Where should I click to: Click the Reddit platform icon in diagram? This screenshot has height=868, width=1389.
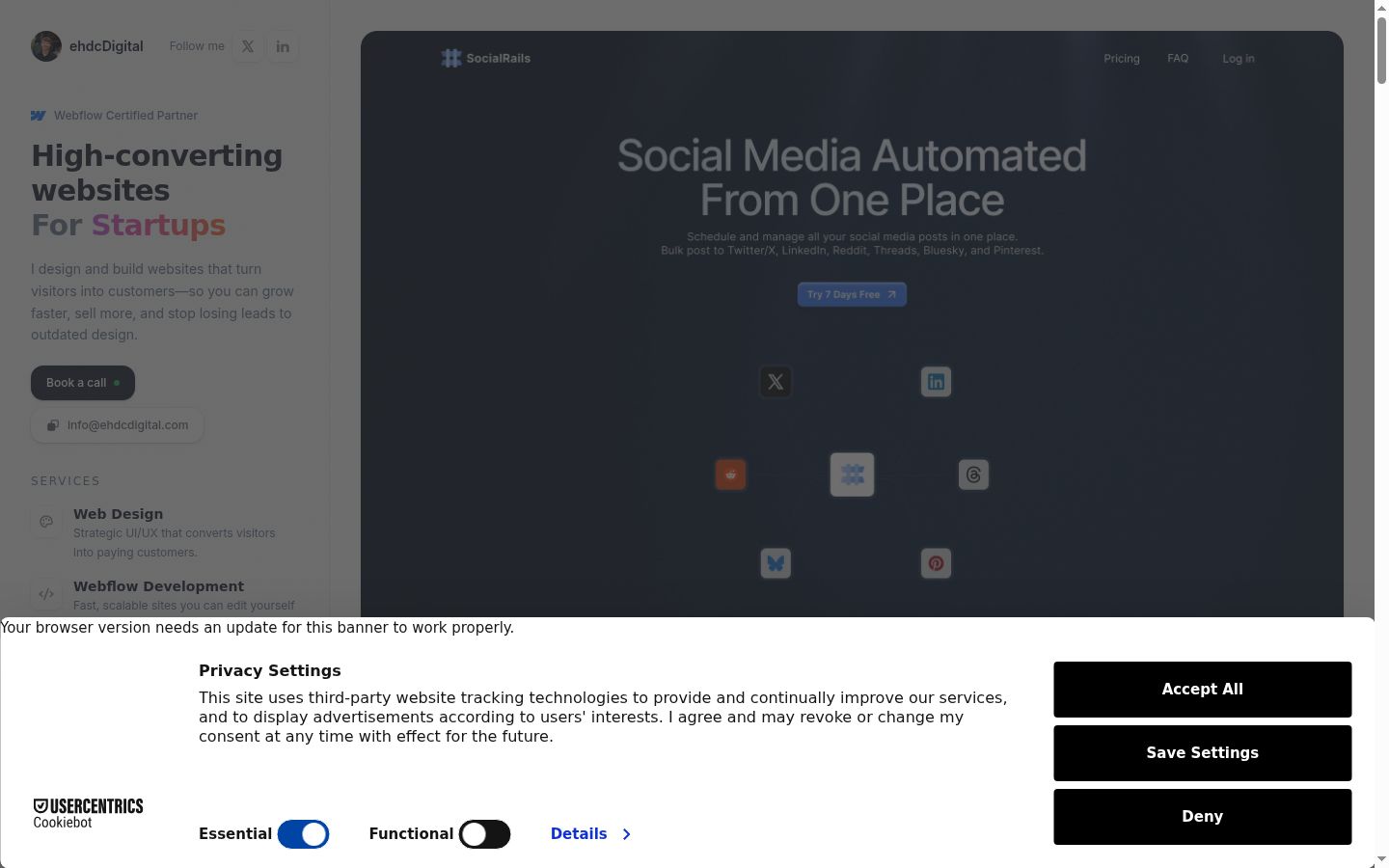(x=730, y=475)
